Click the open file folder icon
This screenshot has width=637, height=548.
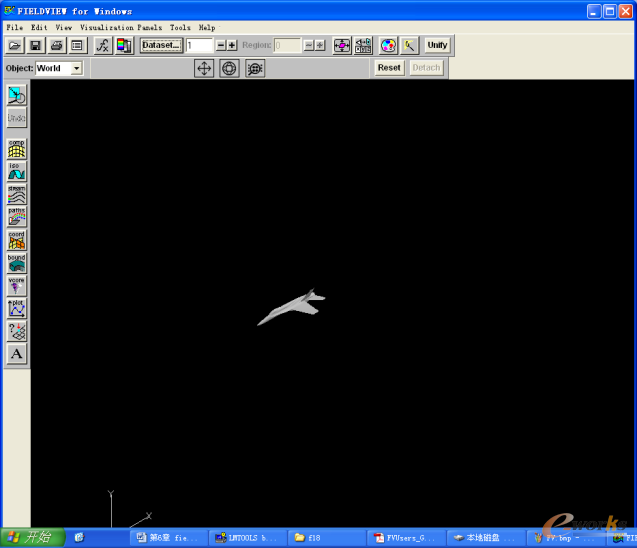(15, 45)
